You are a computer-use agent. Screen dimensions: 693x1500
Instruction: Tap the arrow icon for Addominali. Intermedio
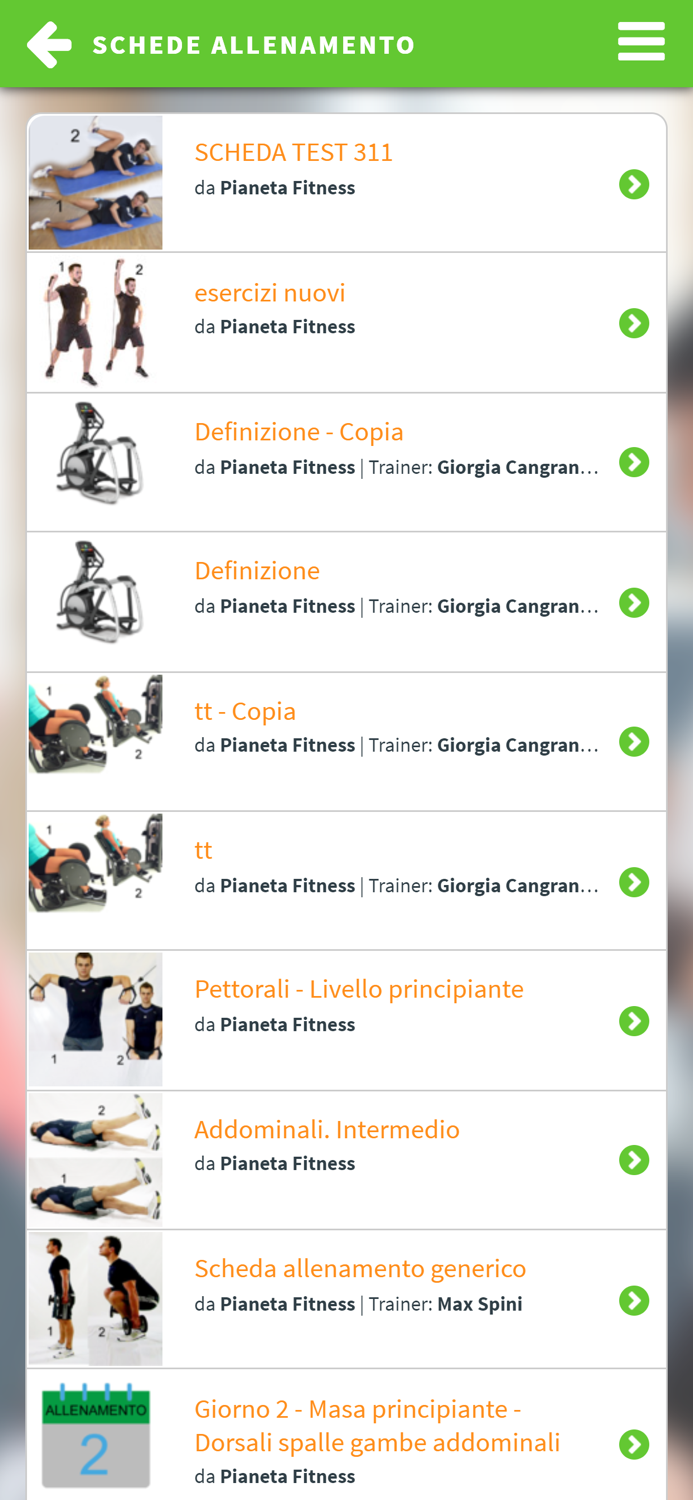(x=635, y=1160)
